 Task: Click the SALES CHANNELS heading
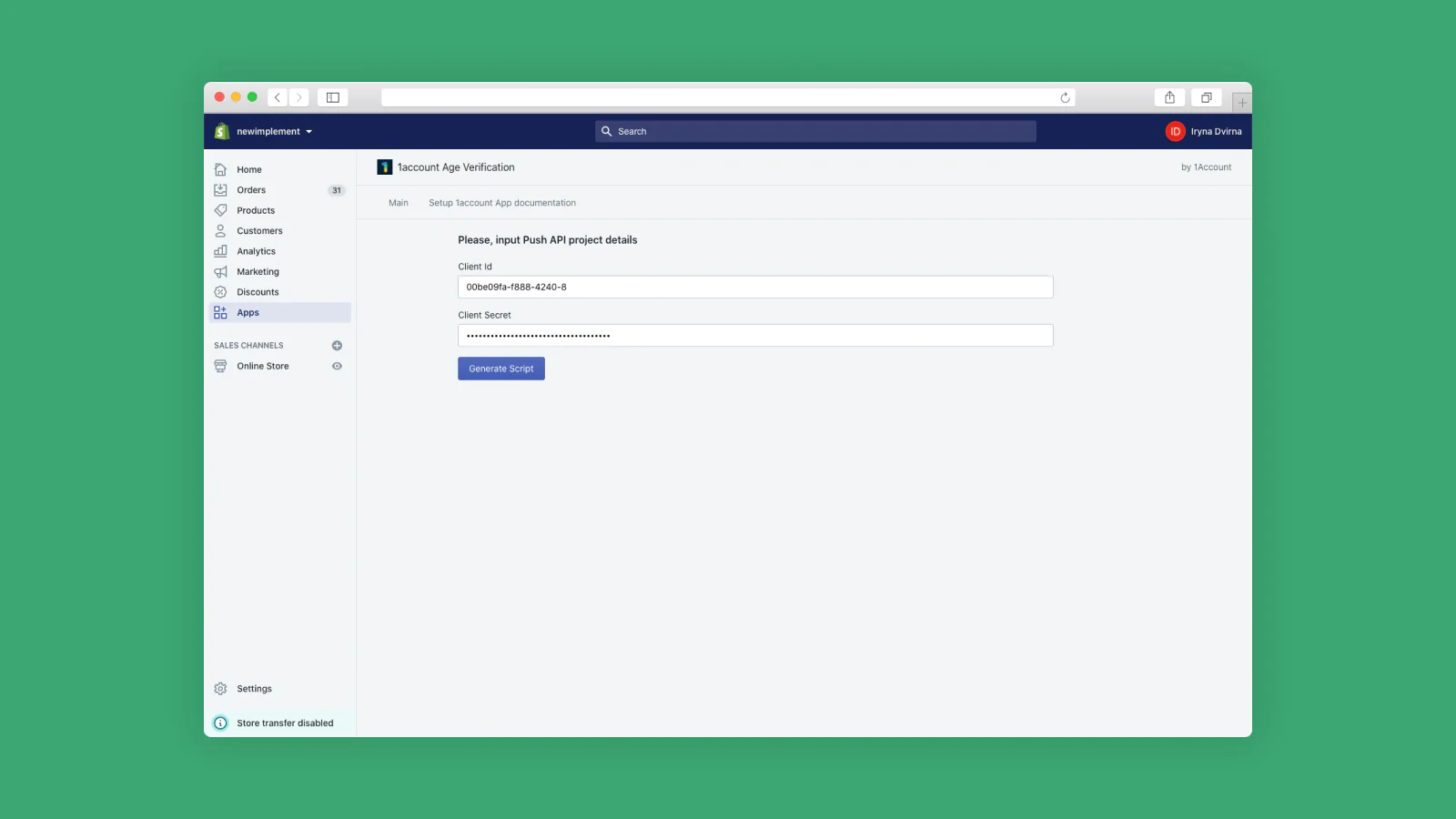coord(248,346)
